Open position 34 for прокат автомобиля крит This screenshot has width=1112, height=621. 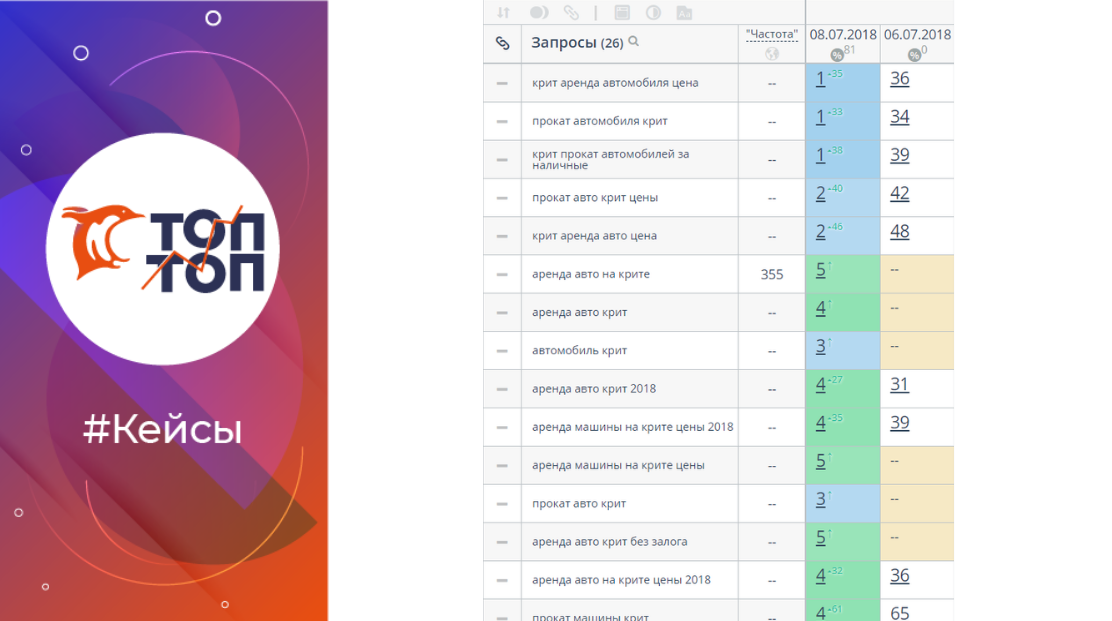[900, 117]
